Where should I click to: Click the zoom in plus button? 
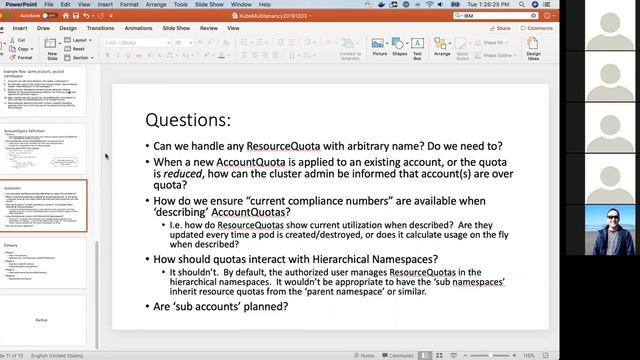click(514, 356)
